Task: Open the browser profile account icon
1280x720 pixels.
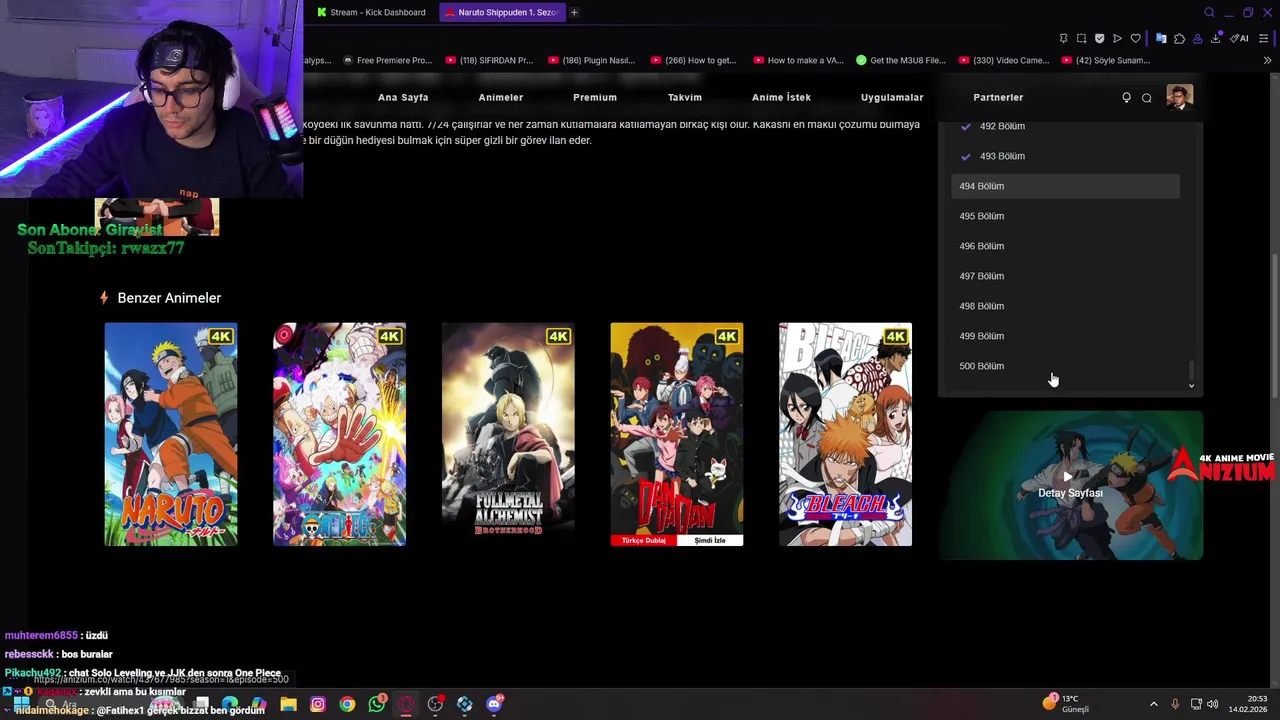Action: point(1197,38)
